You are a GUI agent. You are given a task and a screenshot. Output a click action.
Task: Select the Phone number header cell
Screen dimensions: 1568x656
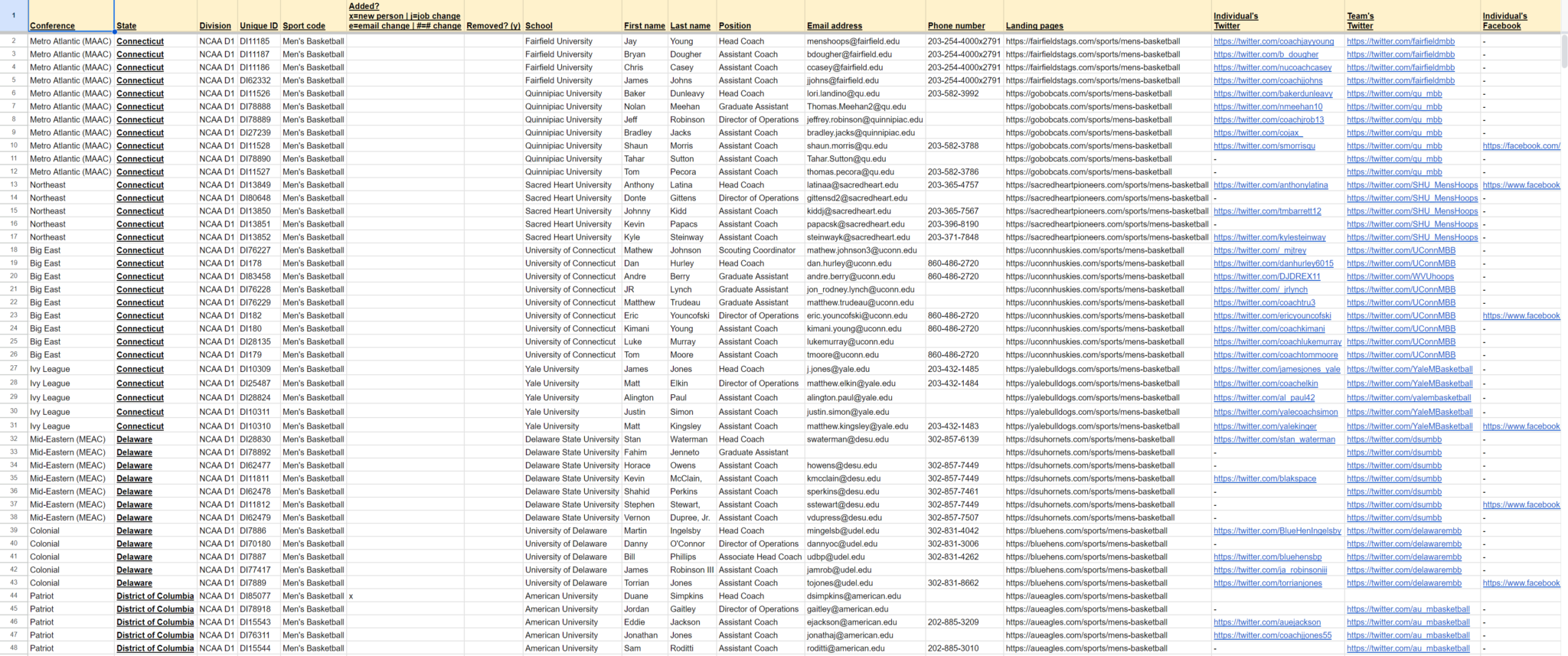coord(965,16)
